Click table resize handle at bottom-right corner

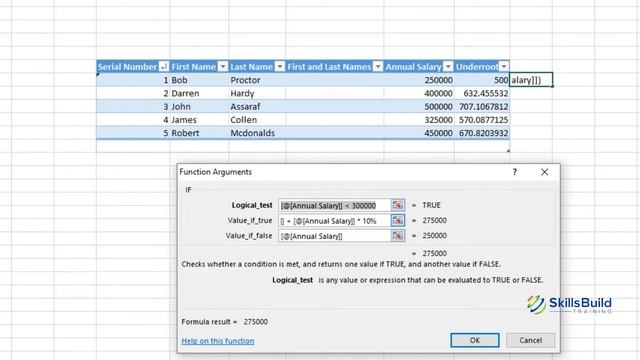[508, 151]
